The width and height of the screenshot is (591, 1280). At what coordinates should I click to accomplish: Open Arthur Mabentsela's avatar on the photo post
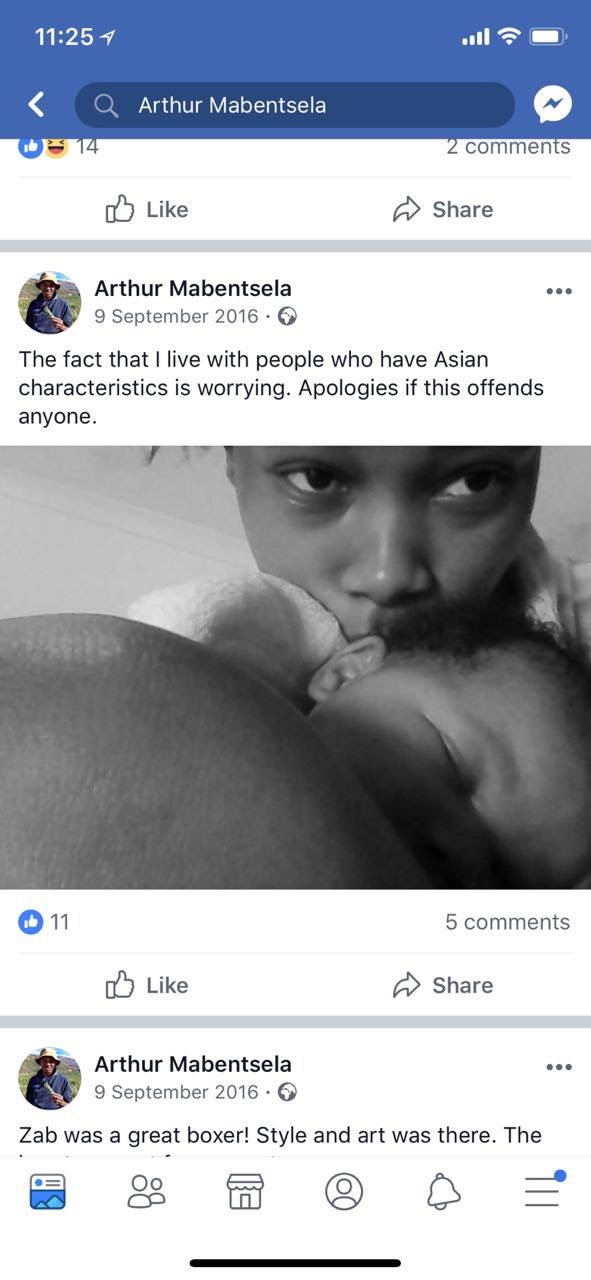coord(50,302)
